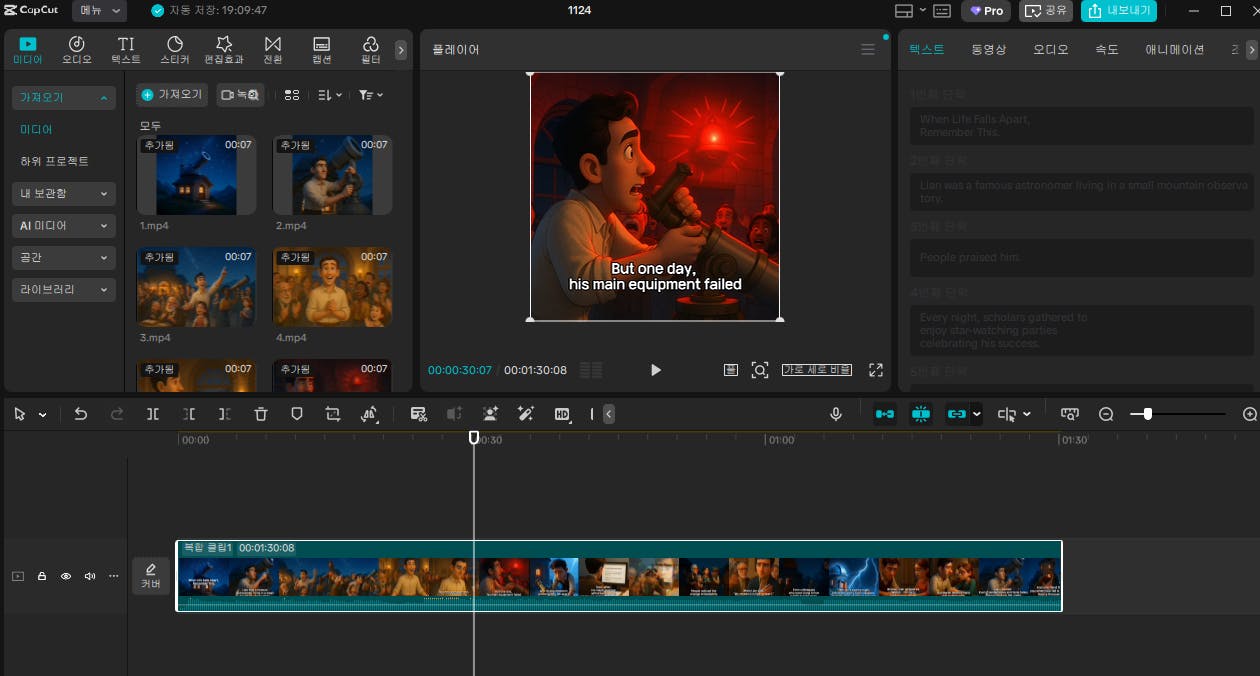The width and height of the screenshot is (1260, 676).
Task: Open the Crop tool for the clip
Action: (x=333, y=413)
